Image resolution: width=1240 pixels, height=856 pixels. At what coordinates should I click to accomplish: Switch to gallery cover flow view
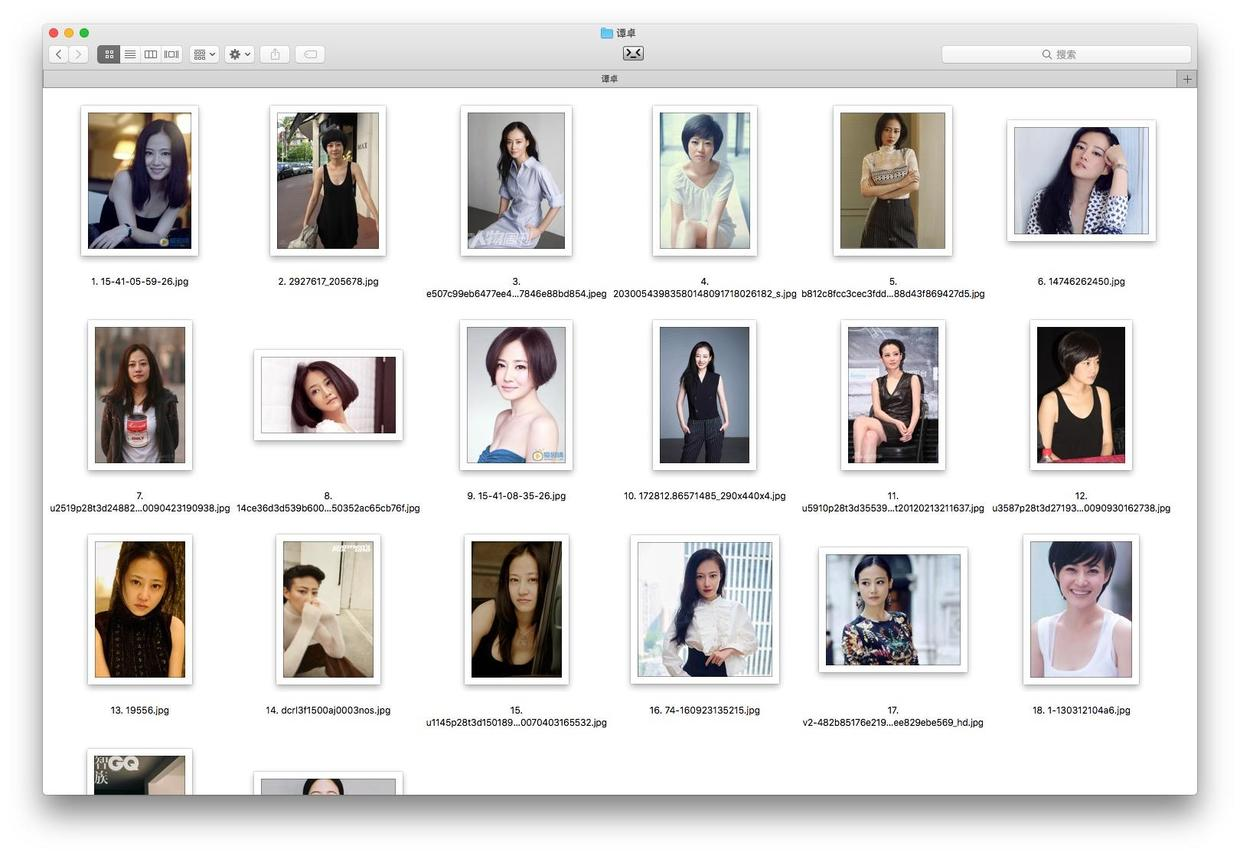172,54
